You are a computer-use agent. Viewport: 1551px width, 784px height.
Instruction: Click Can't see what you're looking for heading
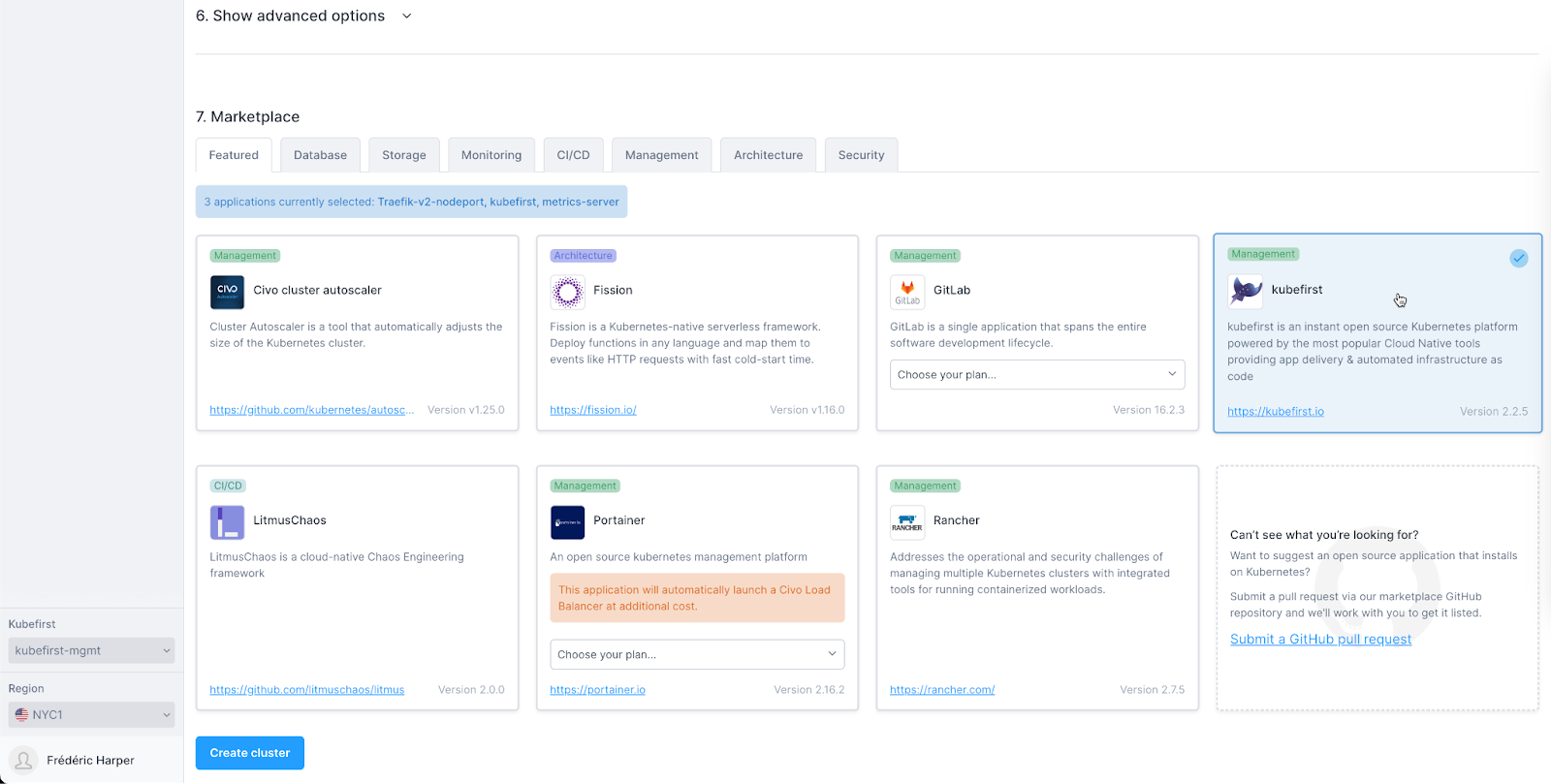tap(1324, 535)
